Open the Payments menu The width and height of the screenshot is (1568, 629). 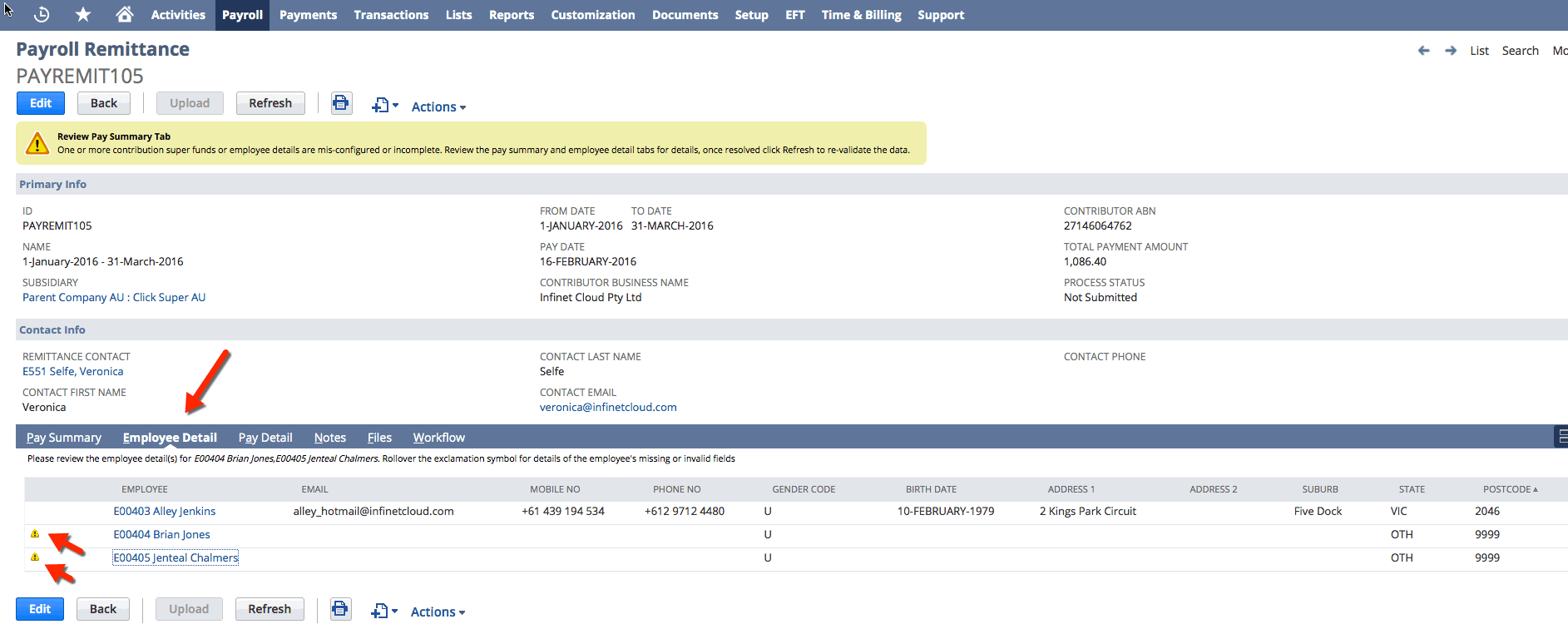308,15
